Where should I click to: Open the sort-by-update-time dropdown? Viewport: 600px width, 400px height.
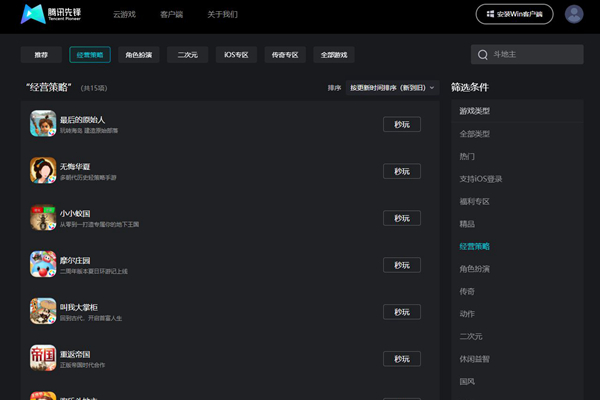click(x=392, y=88)
